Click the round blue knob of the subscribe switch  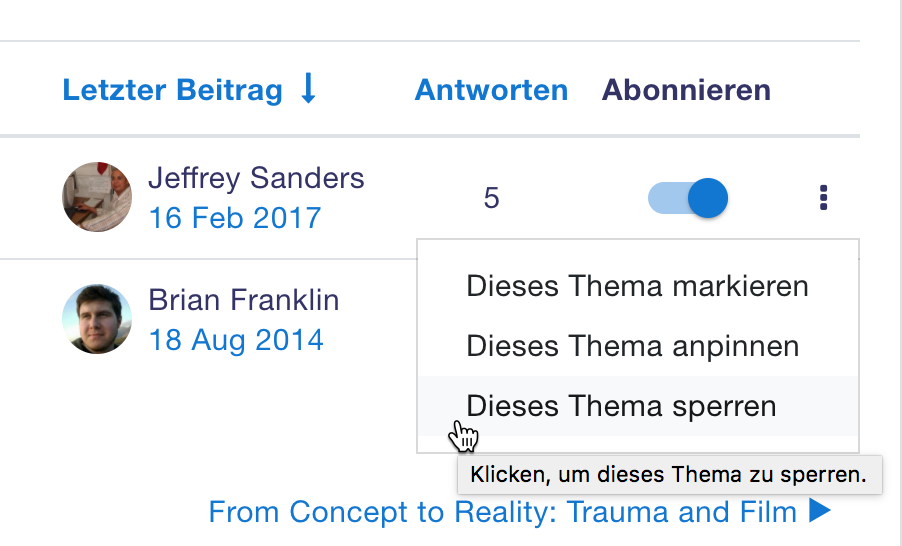708,197
